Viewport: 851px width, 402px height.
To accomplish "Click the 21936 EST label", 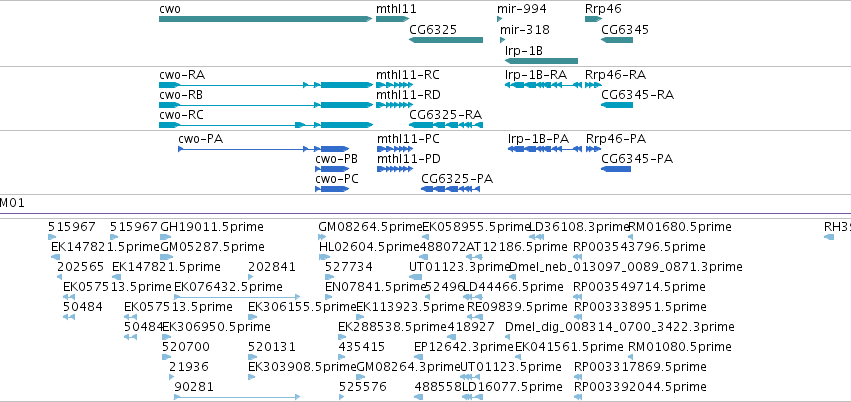I will (x=189, y=367).
